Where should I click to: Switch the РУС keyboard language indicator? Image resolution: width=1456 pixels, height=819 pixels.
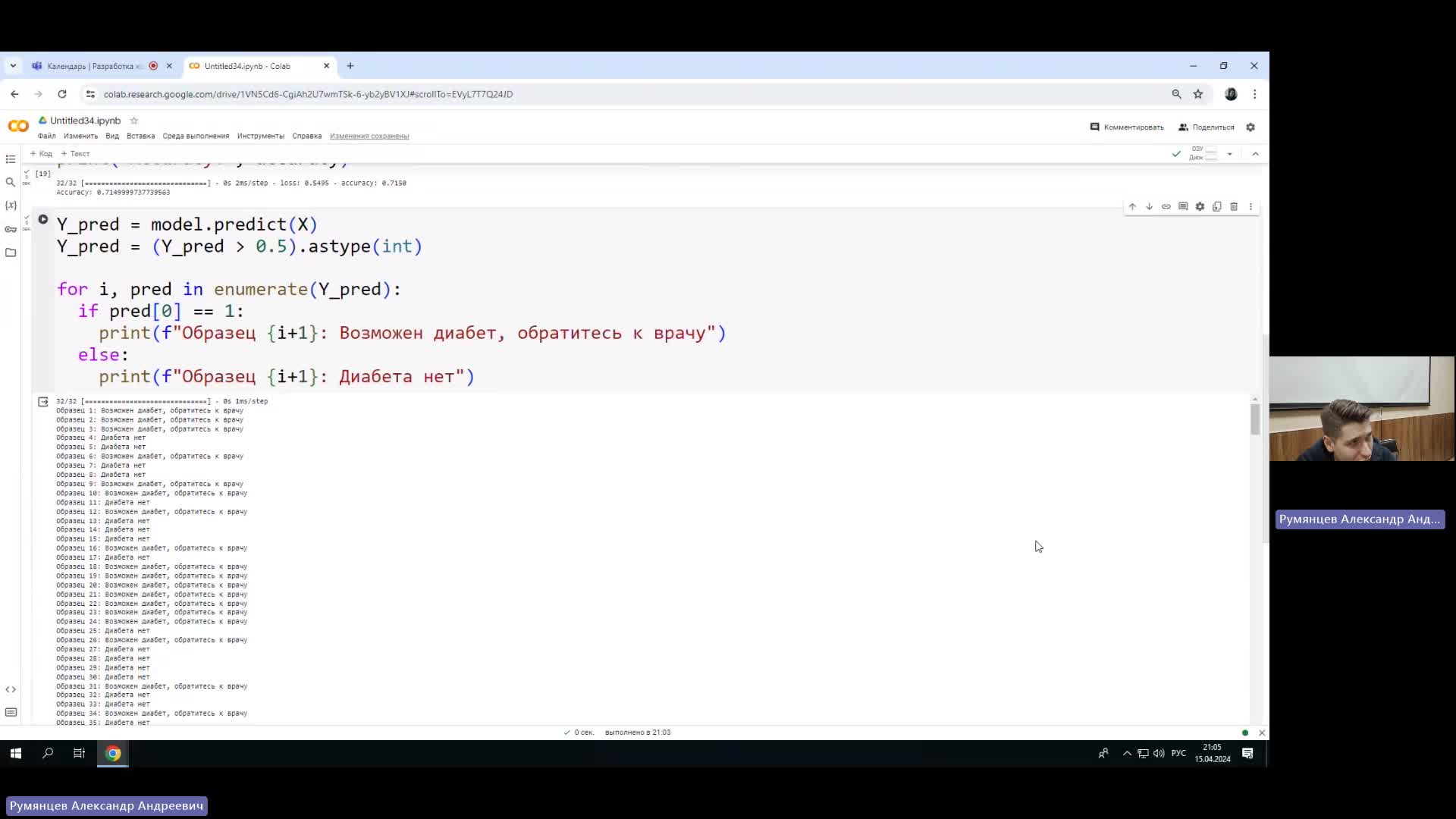click(x=1178, y=753)
